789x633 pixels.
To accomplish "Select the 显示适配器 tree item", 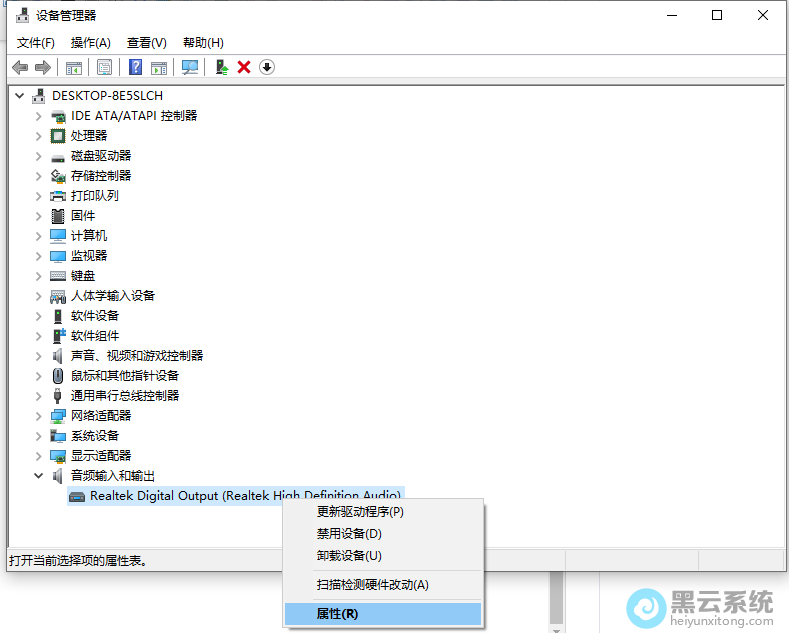I will (100, 456).
